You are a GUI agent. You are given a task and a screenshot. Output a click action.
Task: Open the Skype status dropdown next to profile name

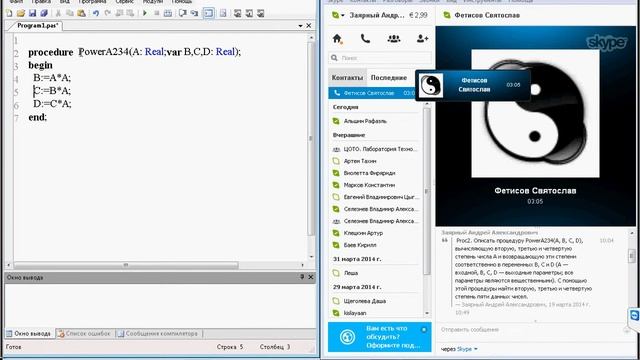(x=342, y=16)
